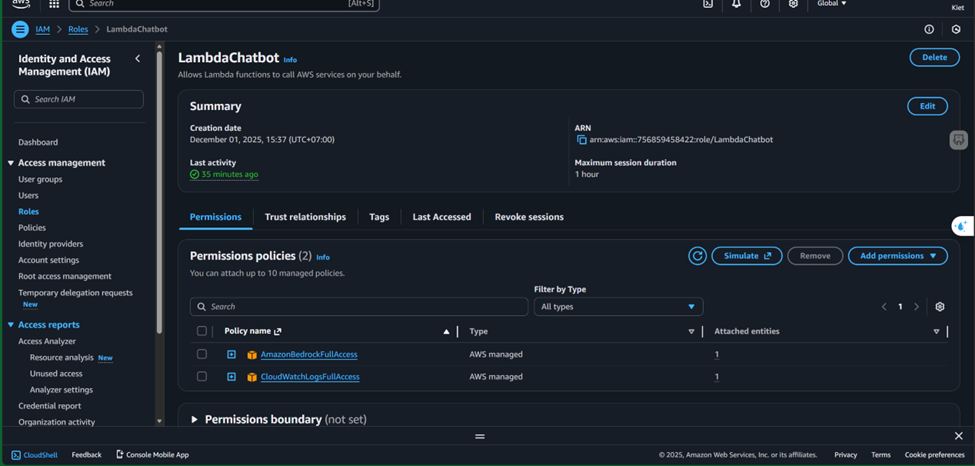
Task: Check the AmazonBedrockFullAccess policy checkbox
Action: (x=202, y=354)
